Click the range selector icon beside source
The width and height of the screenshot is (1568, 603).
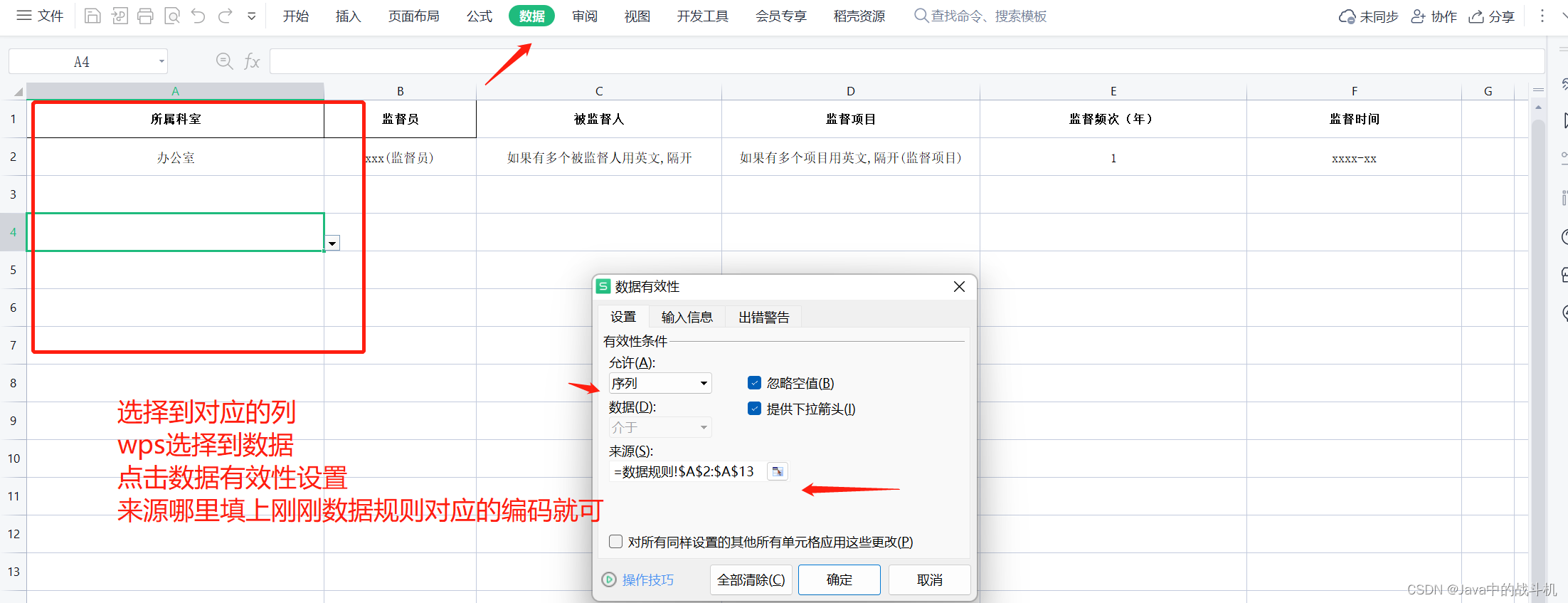pos(778,471)
